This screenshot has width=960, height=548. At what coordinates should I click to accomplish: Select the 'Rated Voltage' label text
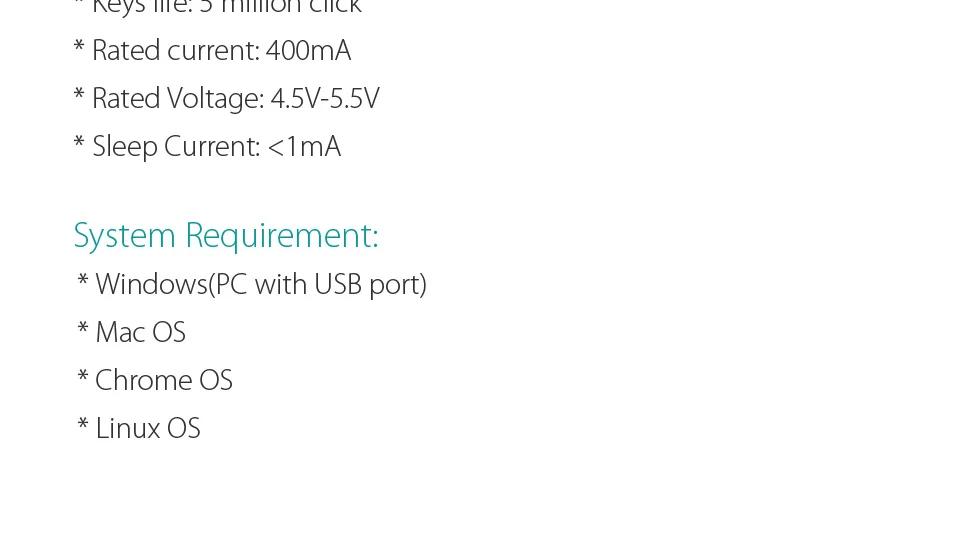click(178, 99)
